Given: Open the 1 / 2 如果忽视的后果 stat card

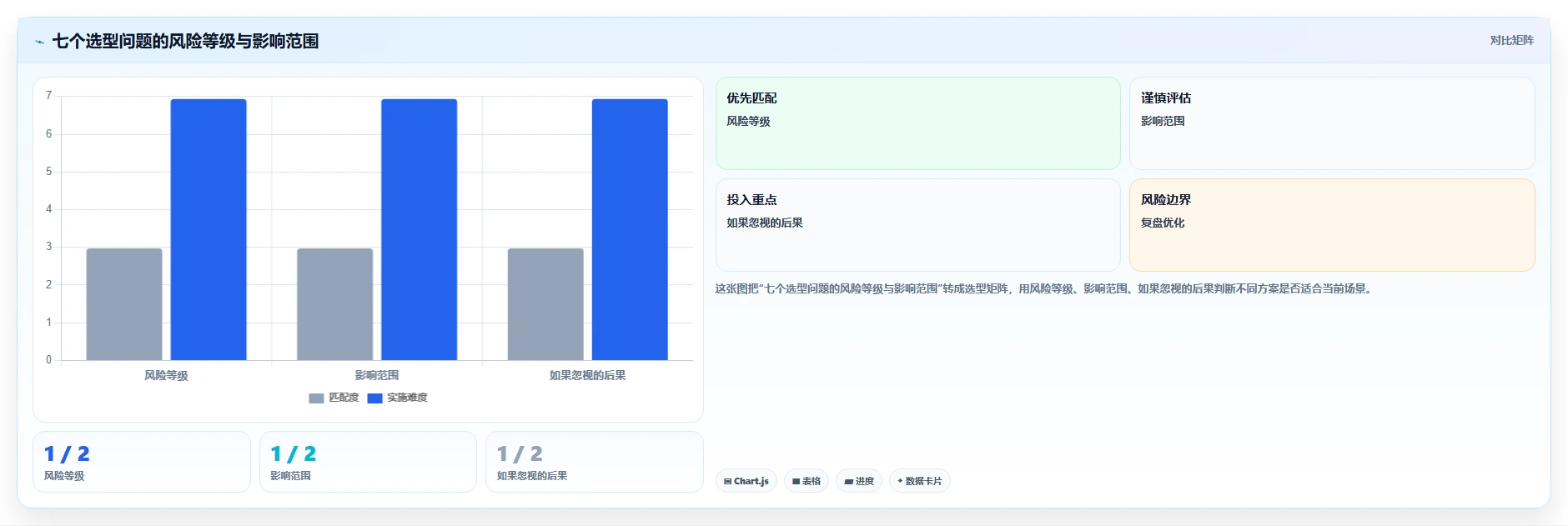Looking at the screenshot, I should coord(595,462).
